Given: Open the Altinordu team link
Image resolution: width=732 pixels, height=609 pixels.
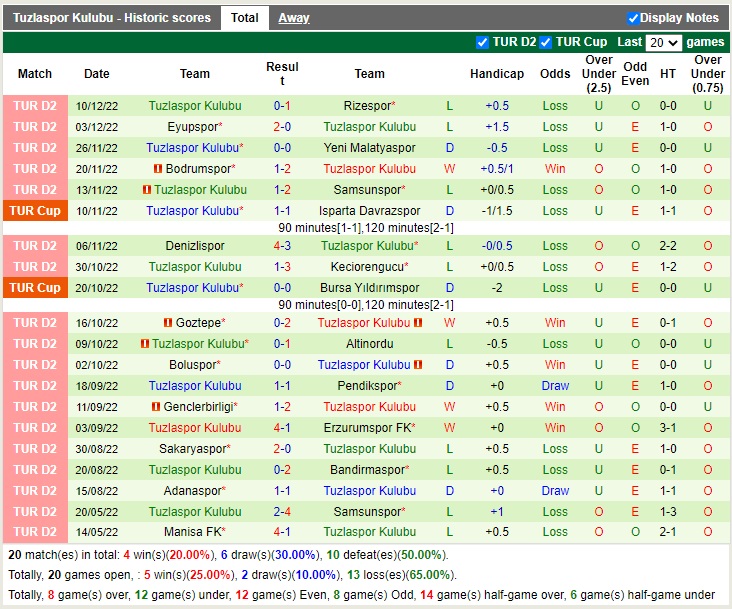Looking at the screenshot, I should pos(369,344).
